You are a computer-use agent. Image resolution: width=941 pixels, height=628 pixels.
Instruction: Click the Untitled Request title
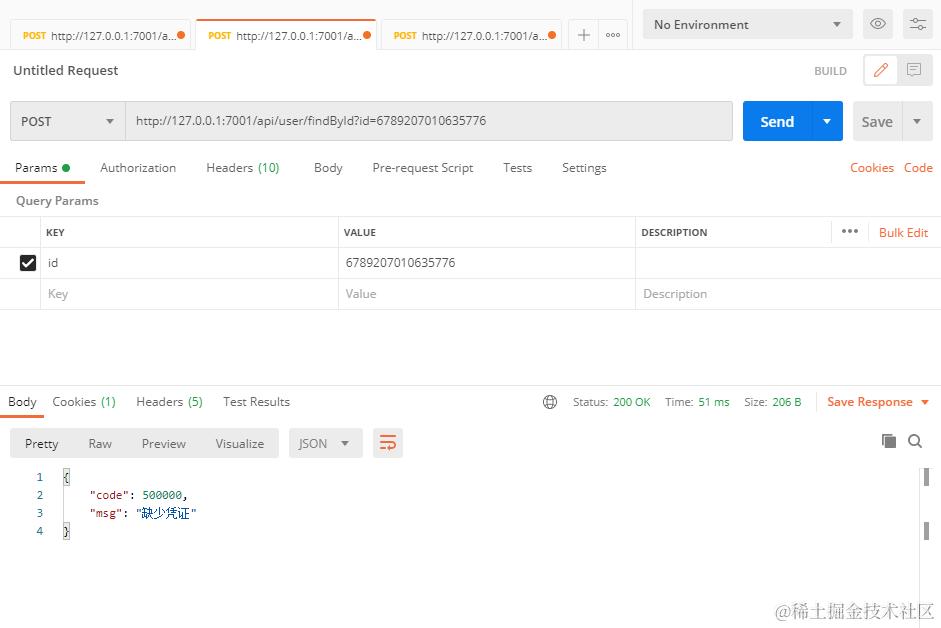(65, 70)
